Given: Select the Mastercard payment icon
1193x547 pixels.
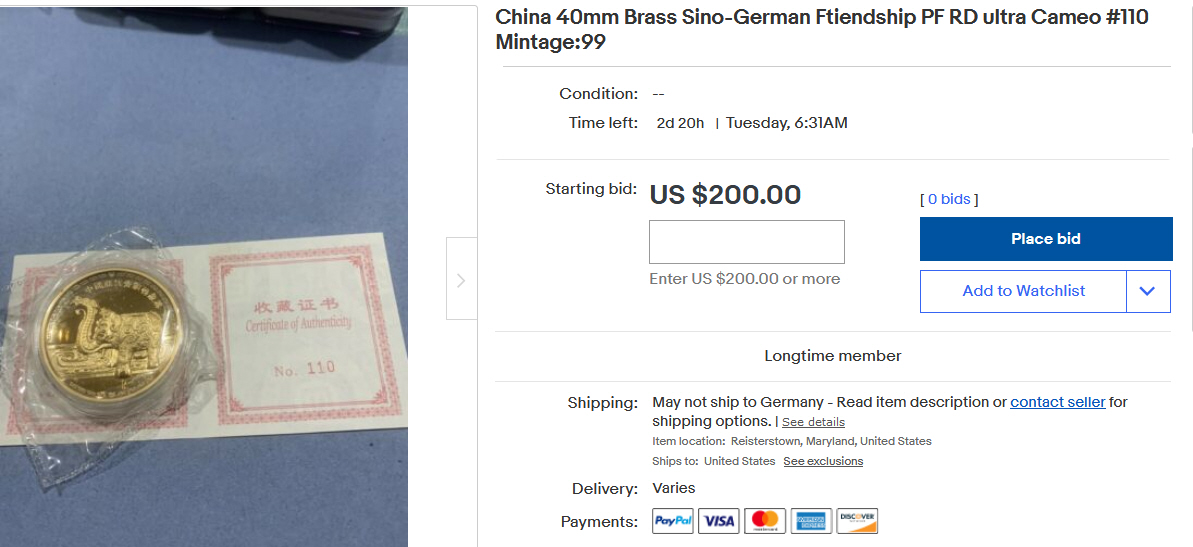Looking at the screenshot, I should [764, 521].
